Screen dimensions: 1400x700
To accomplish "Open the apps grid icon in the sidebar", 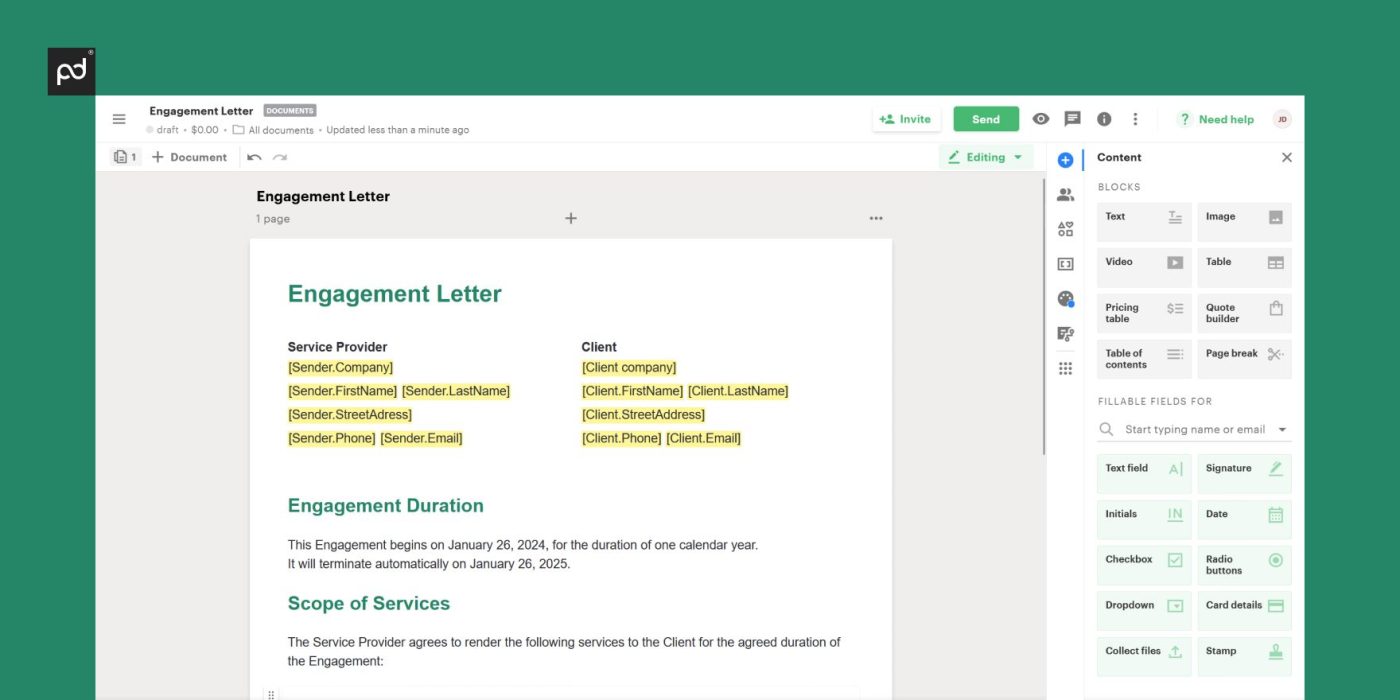I will (1065, 369).
